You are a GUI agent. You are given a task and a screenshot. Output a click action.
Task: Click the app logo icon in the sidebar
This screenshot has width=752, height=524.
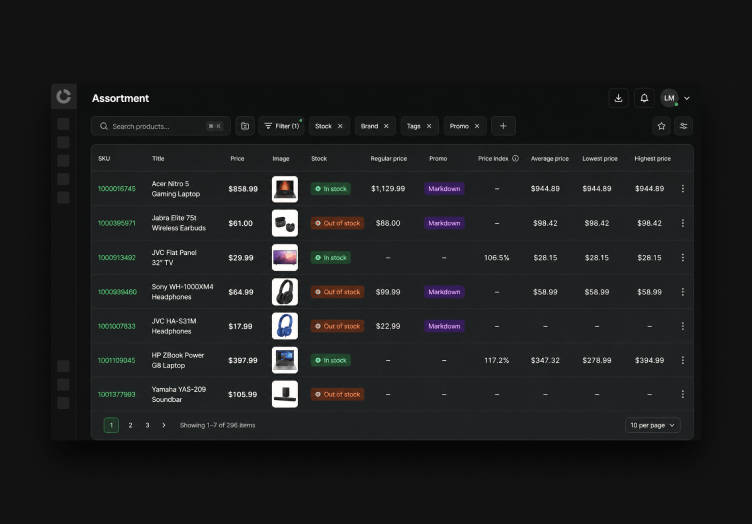[x=63, y=96]
